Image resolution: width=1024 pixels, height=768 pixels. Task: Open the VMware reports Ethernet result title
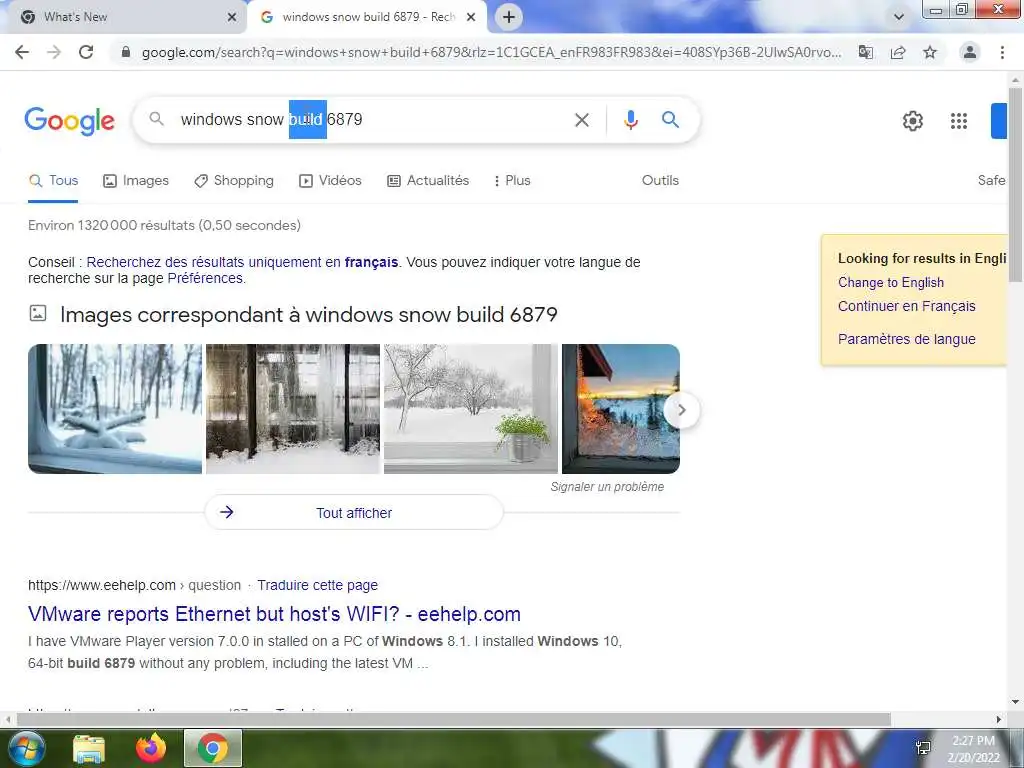tap(274, 615)
